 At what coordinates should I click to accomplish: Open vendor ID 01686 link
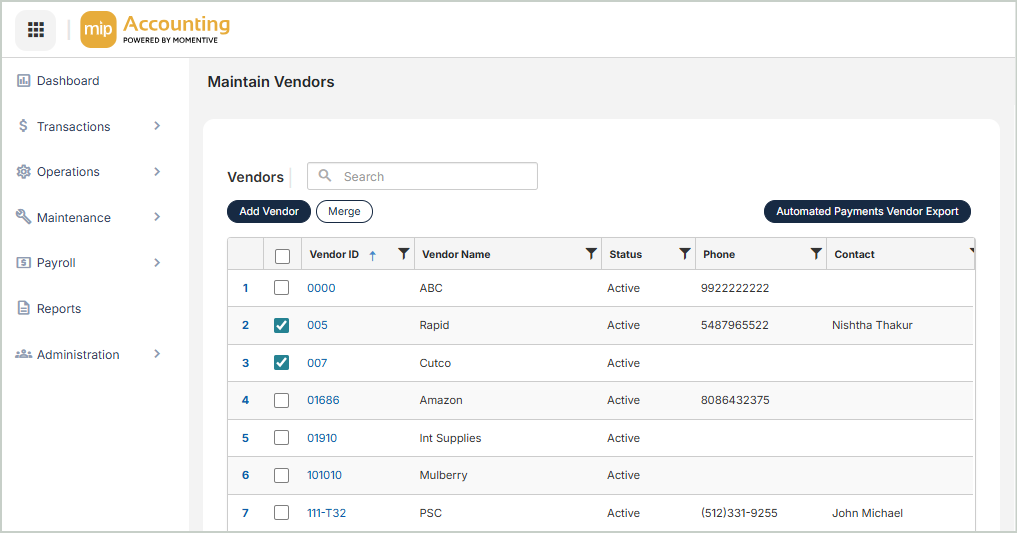click(x=323, y=400)
